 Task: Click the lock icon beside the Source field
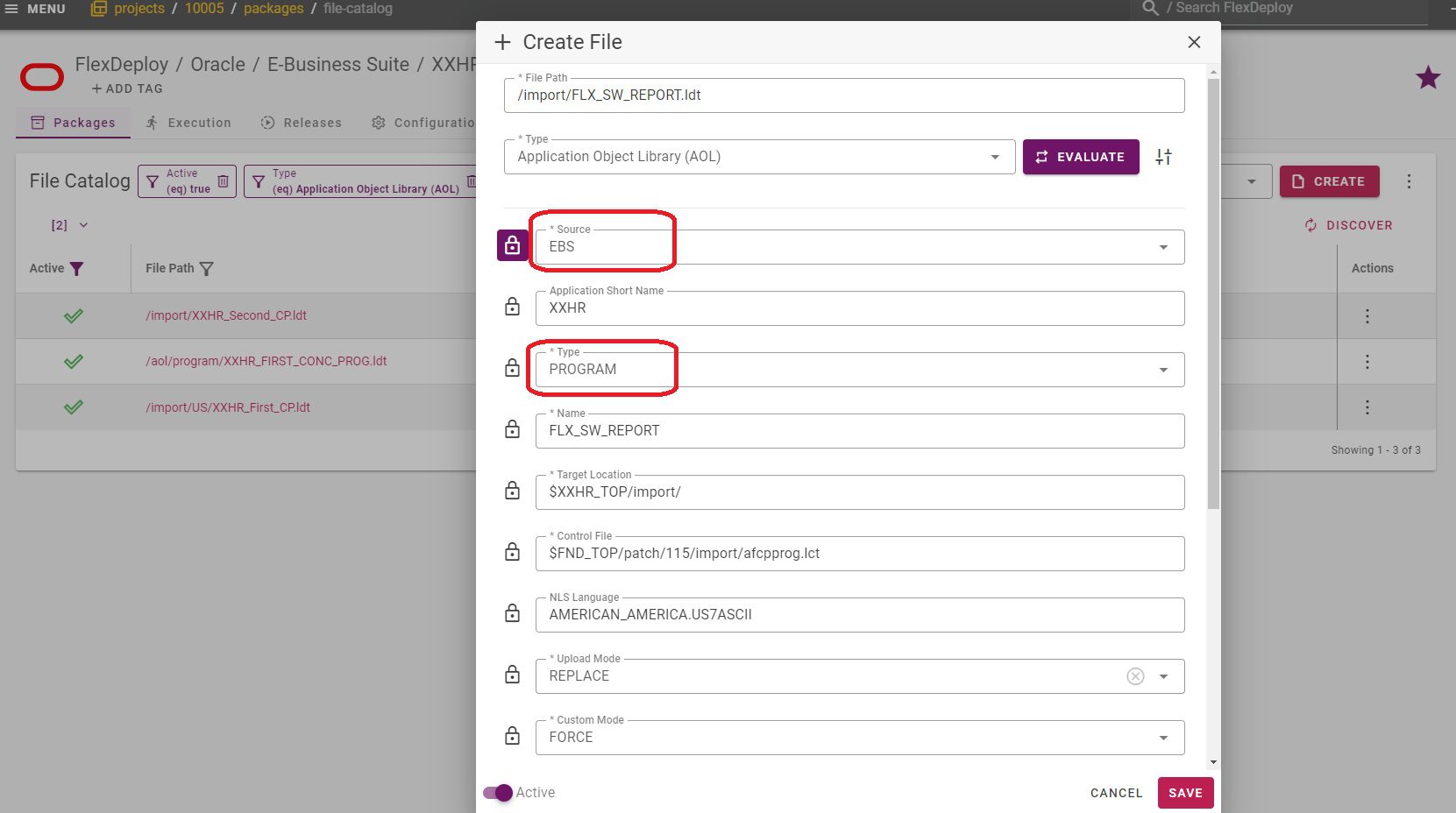pos(512,246)
